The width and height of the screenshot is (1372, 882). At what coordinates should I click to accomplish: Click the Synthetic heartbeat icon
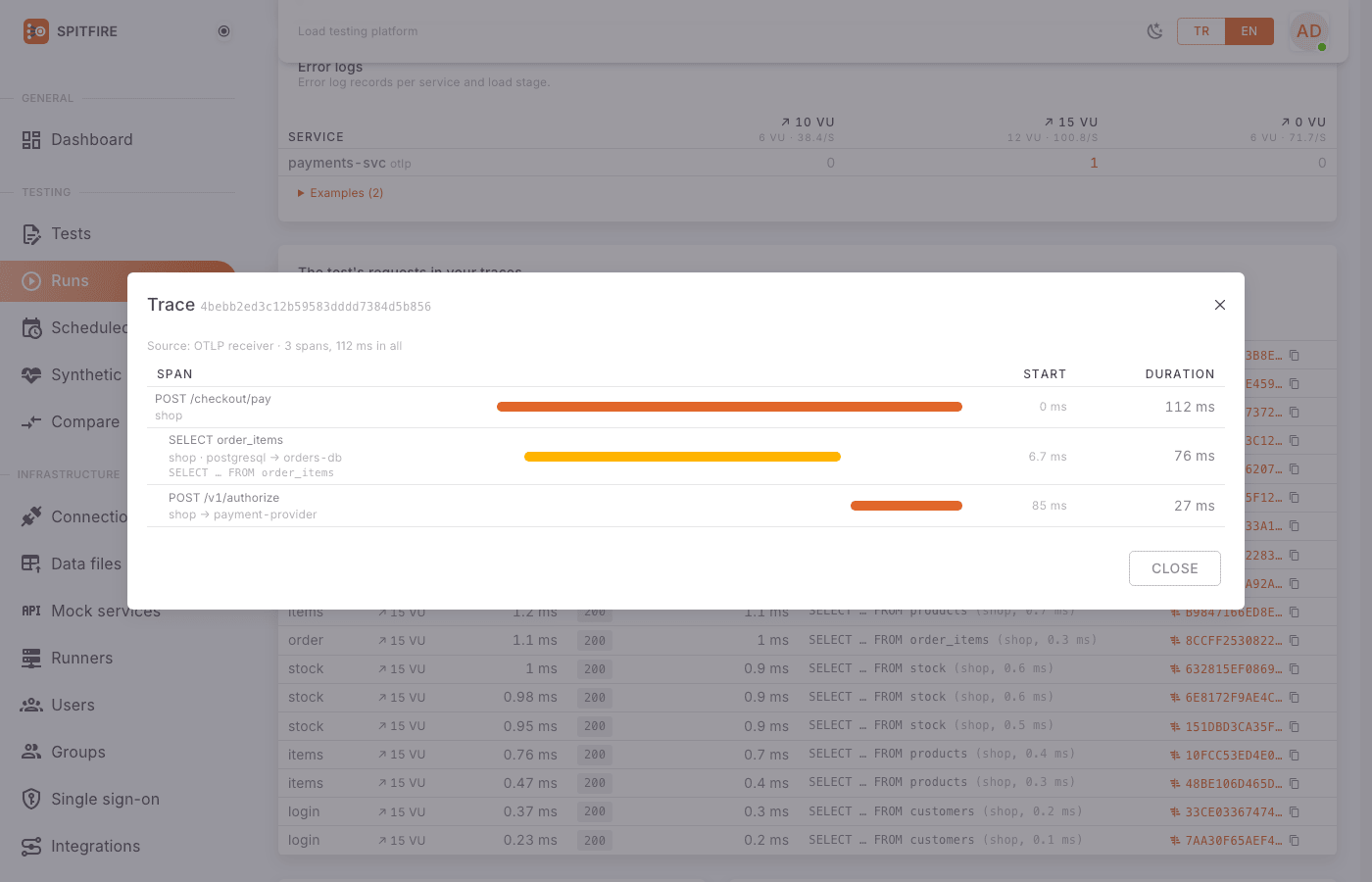31,375
